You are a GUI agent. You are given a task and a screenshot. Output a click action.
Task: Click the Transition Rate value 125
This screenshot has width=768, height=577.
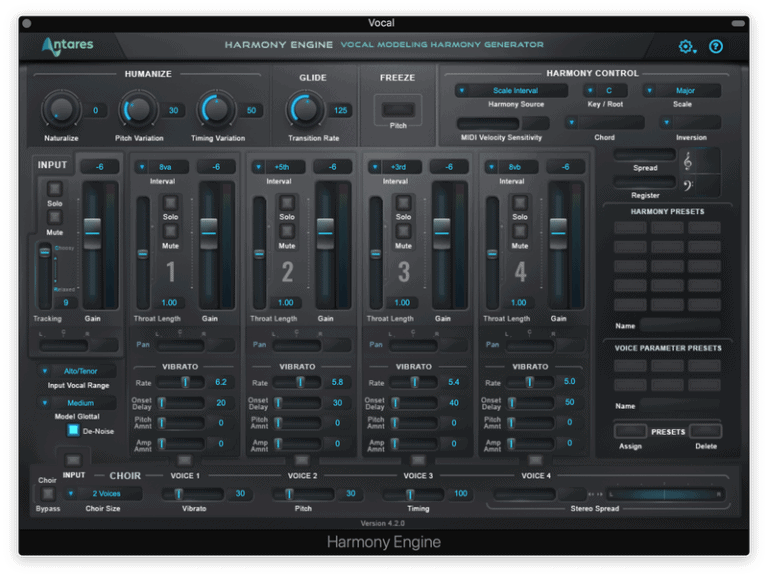click(340, 110)
